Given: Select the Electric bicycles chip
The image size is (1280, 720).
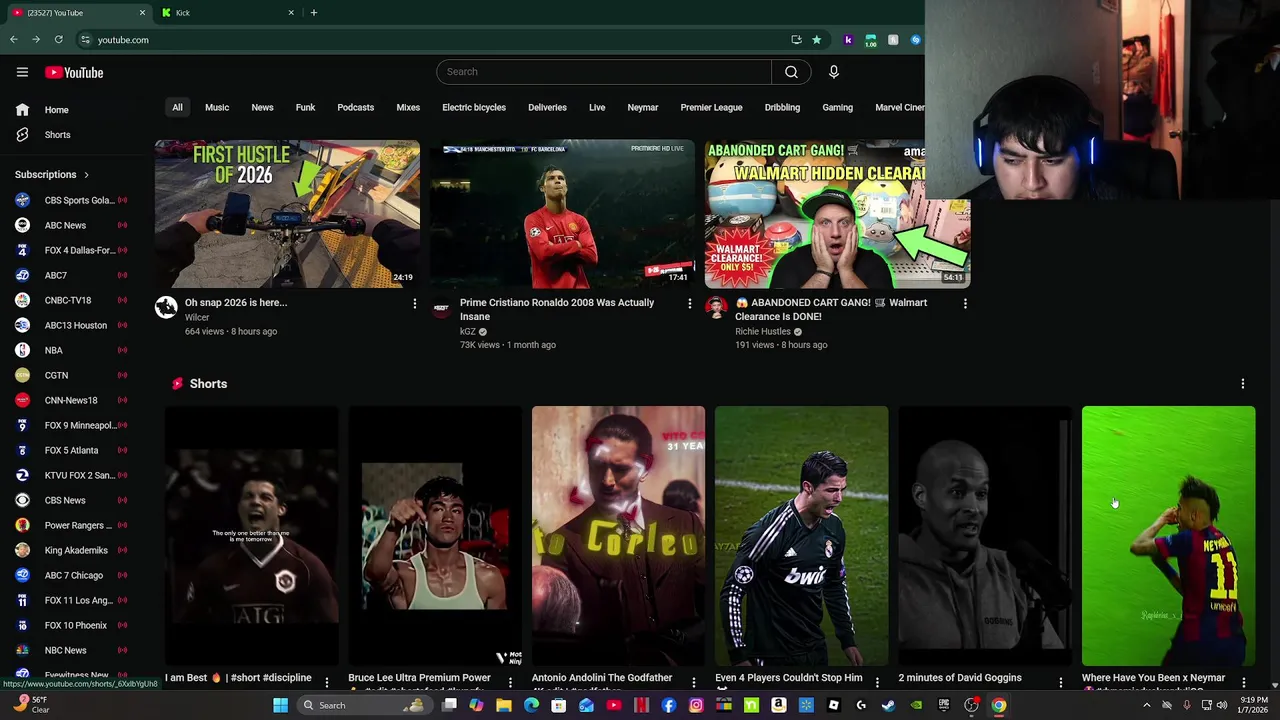Looking at the screenshot, I should coord(474,107).
